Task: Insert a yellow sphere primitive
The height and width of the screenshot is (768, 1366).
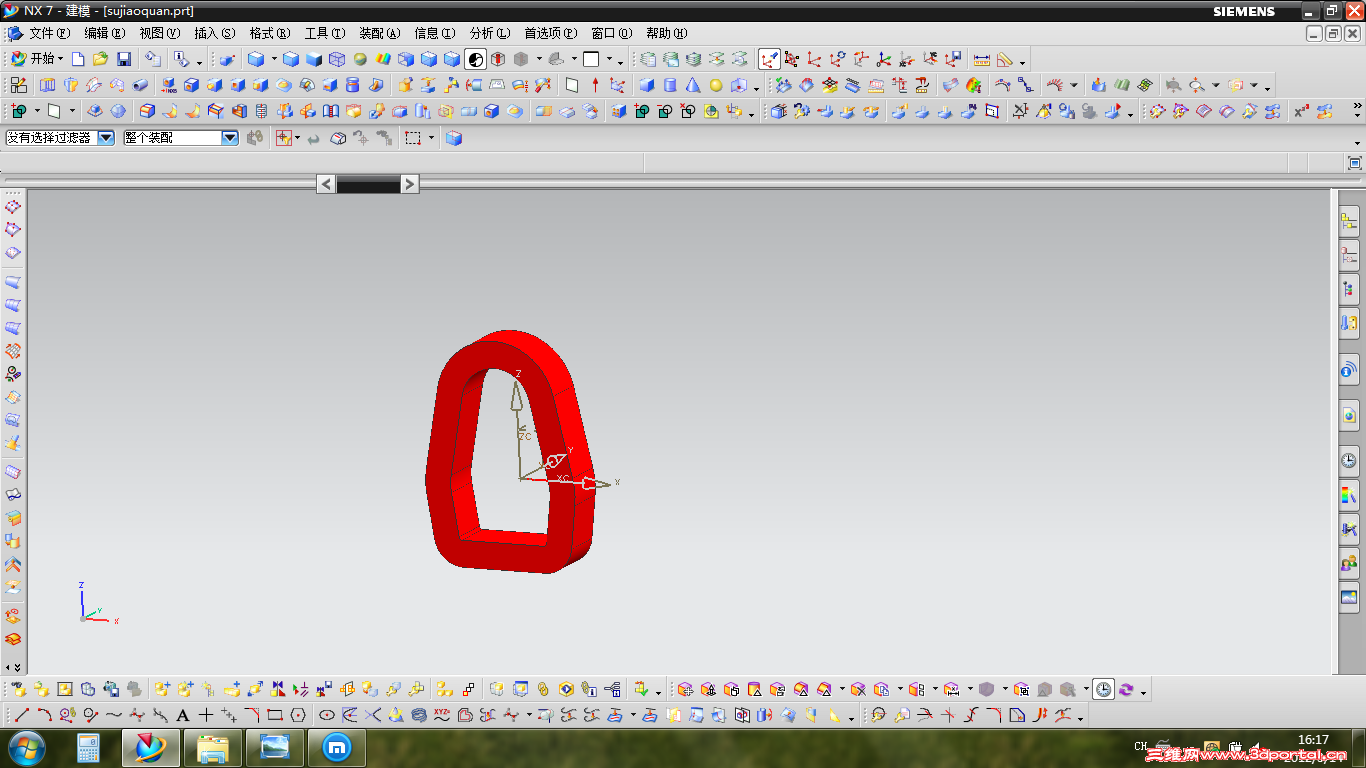Action: pyautogui.click(x=716, y=85)
